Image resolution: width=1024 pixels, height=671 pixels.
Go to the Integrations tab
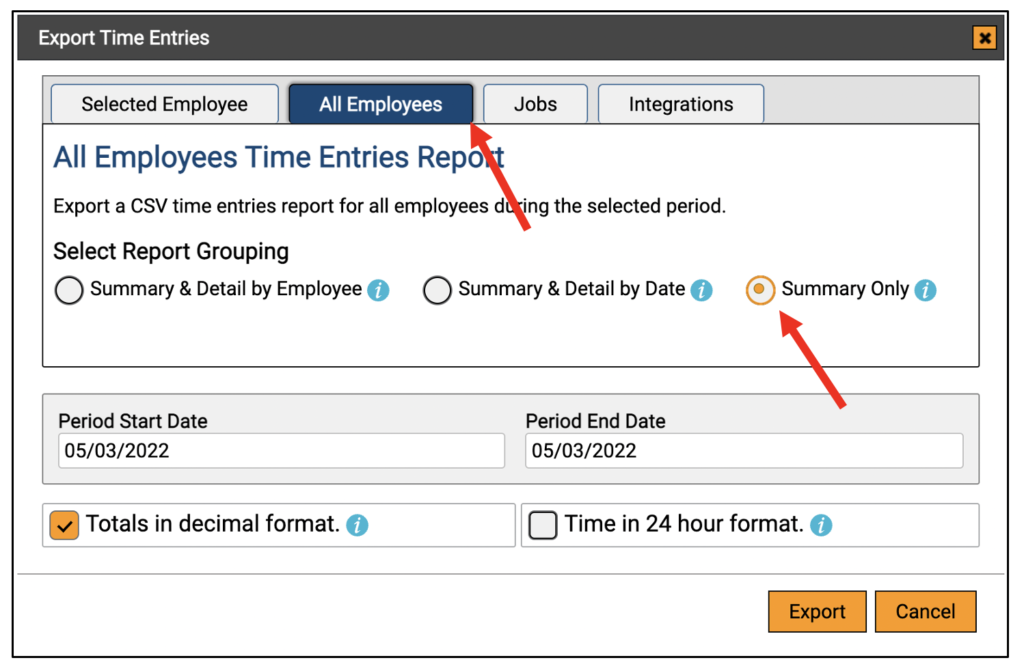pyautogui.click(x=680, y=104)
